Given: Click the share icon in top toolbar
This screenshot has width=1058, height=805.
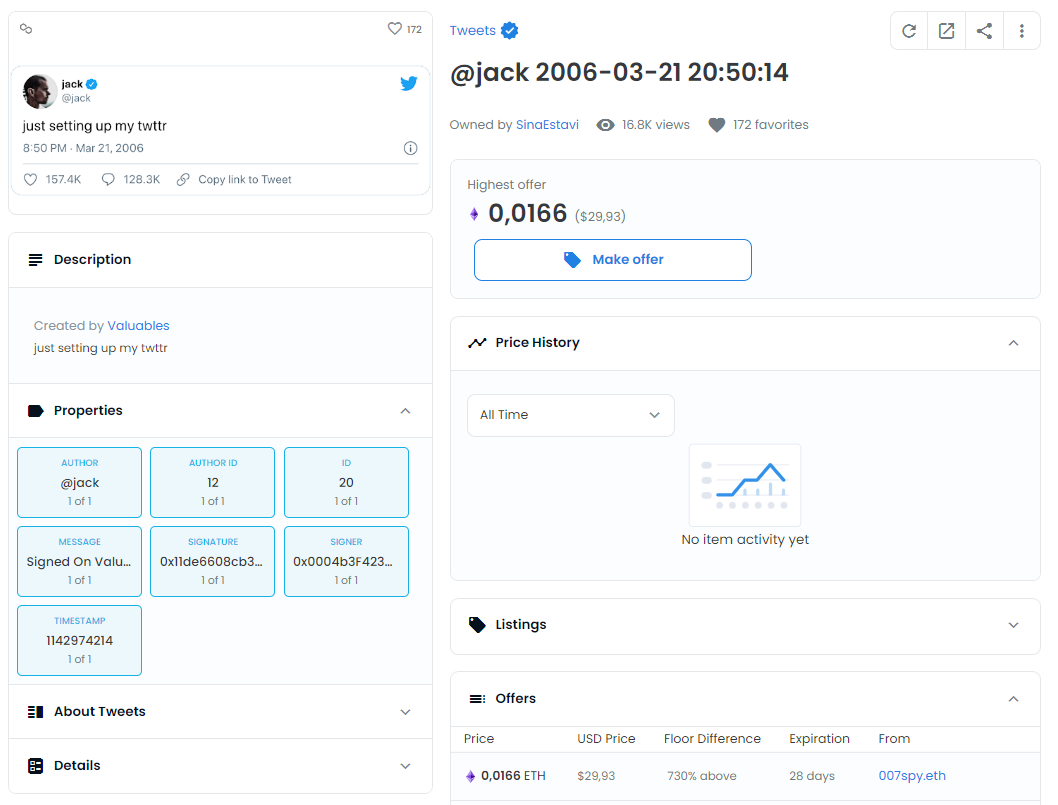Looking at the screenshot, I should (x=984, y=30).
